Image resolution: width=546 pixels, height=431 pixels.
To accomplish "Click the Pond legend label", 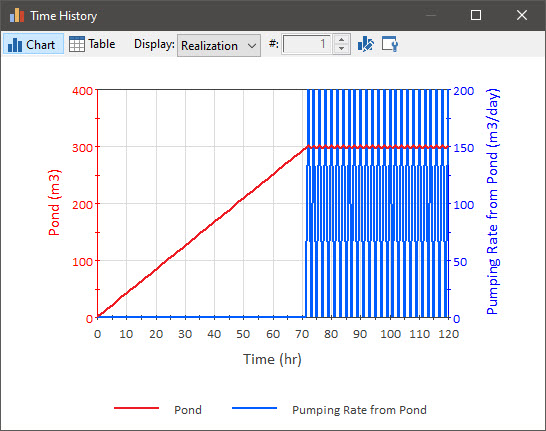I will coord(188,410).
